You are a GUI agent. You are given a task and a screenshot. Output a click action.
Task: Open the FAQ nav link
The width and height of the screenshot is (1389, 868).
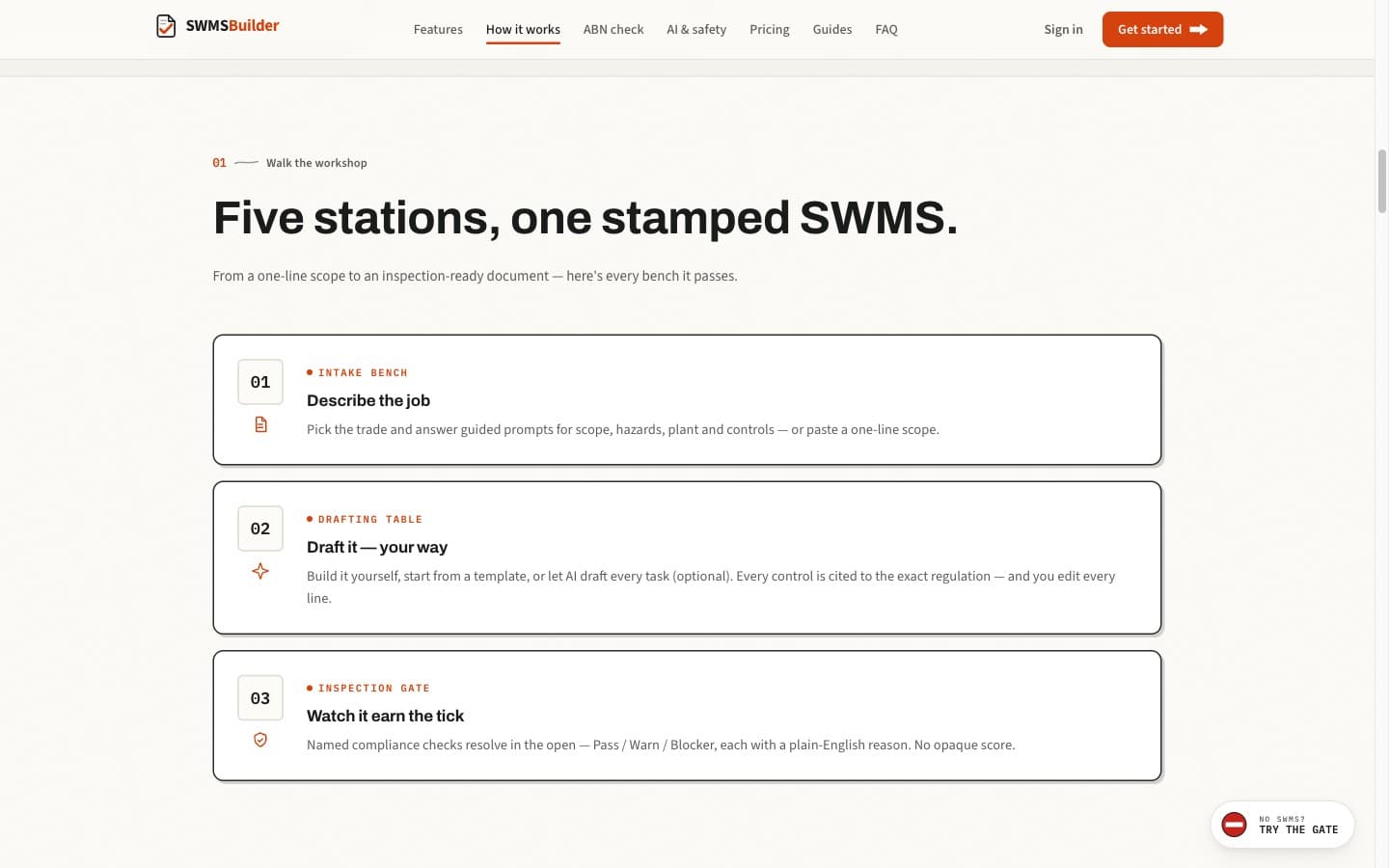pyautogui.click(x=886, y=30)
